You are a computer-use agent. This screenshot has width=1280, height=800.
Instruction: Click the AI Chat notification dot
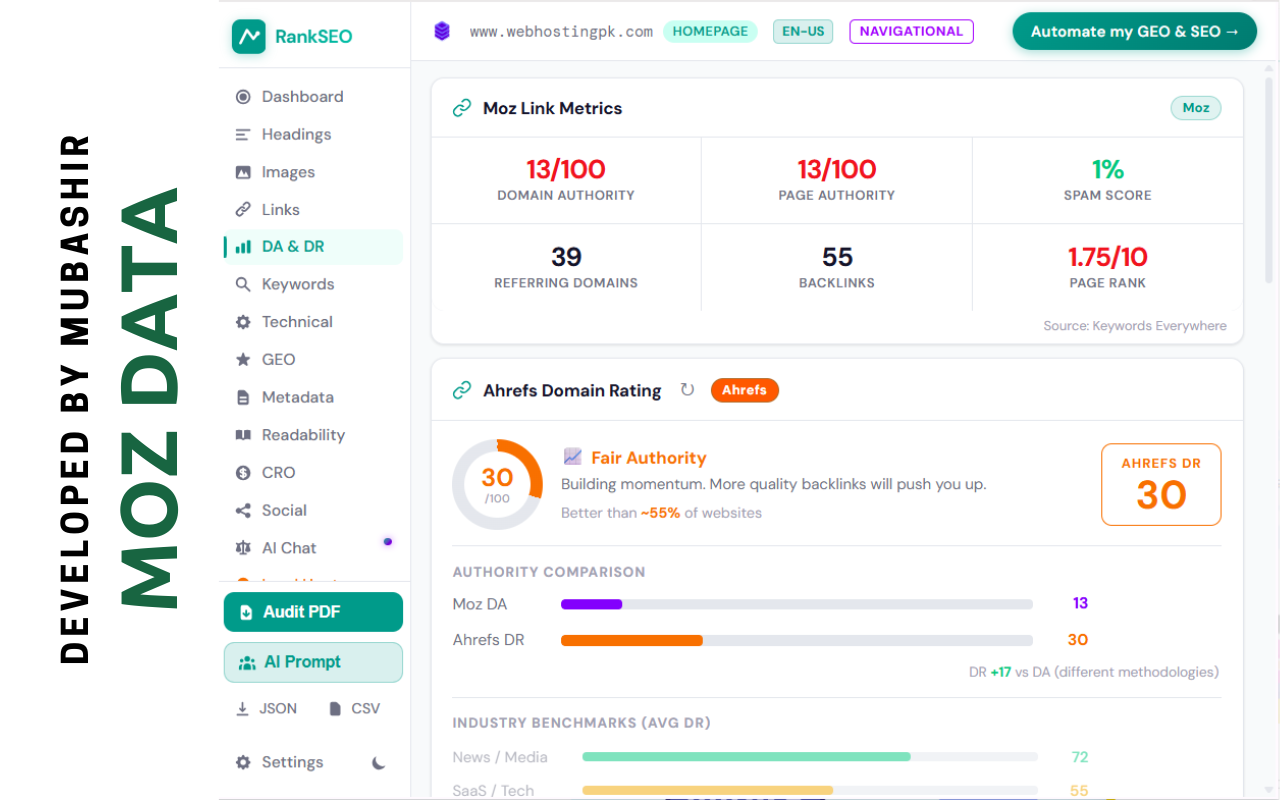[387, 542]
